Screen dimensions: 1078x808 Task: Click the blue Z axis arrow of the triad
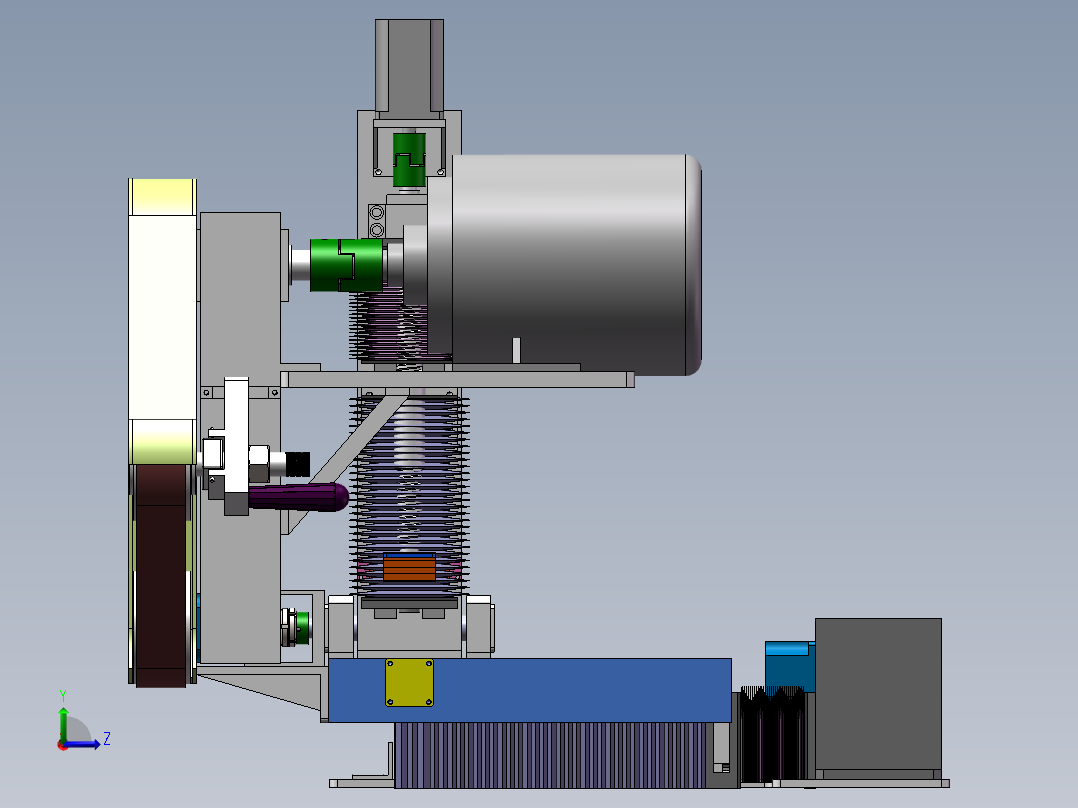(x=82, y=744)
